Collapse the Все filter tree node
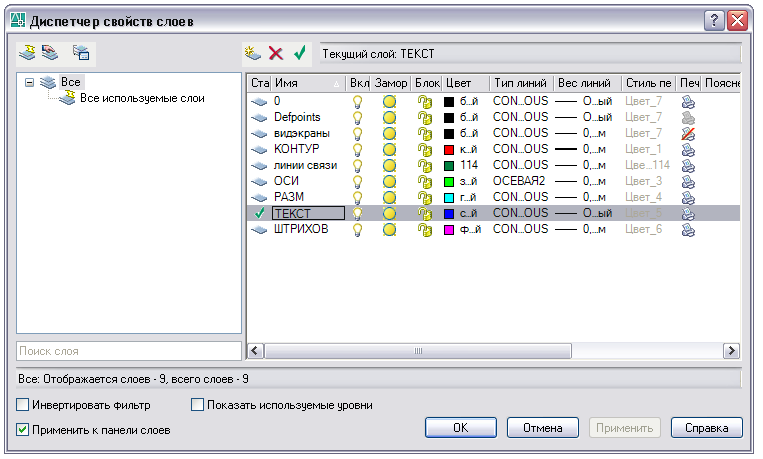The width and height of the screenshot is (763, 459). 30,82
